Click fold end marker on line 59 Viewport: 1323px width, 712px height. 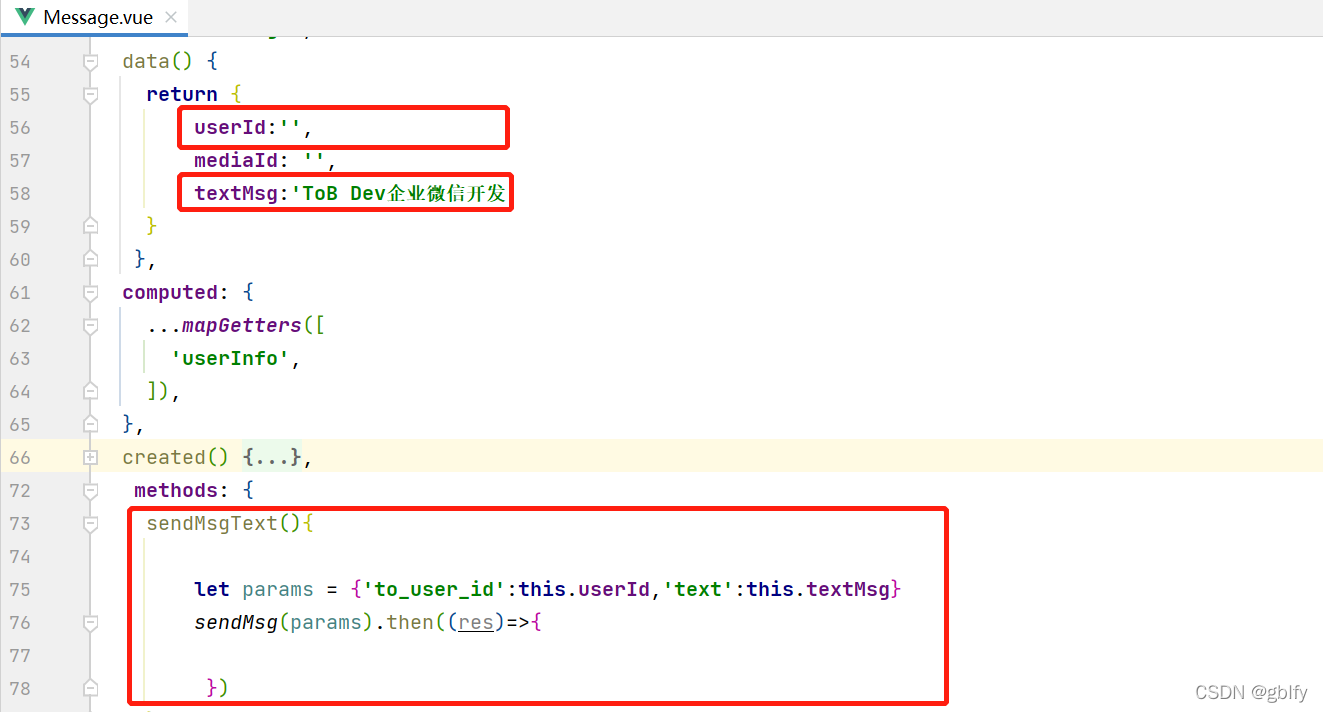coord(91,227)
